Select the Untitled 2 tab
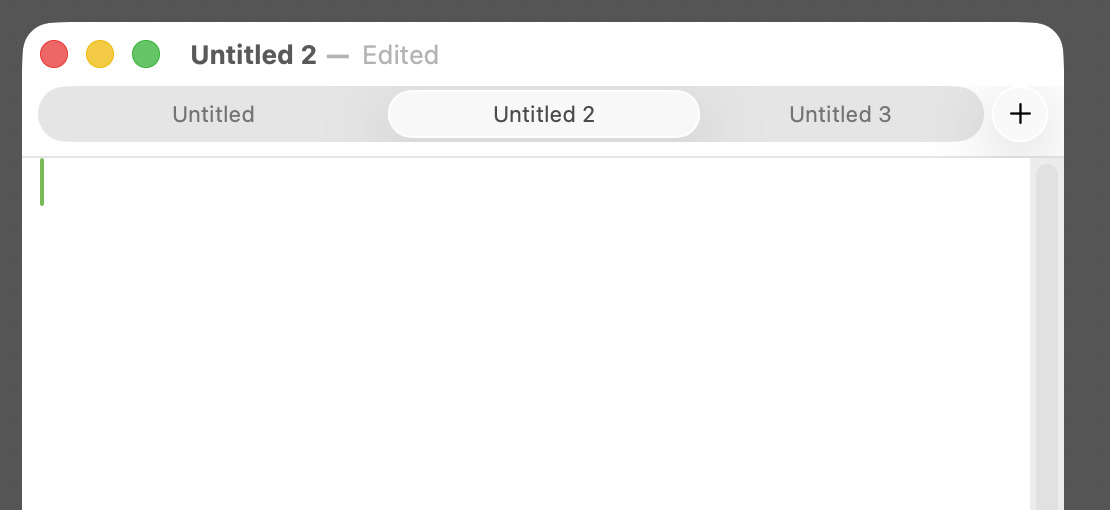1110x510 pixels. [544, 114]
